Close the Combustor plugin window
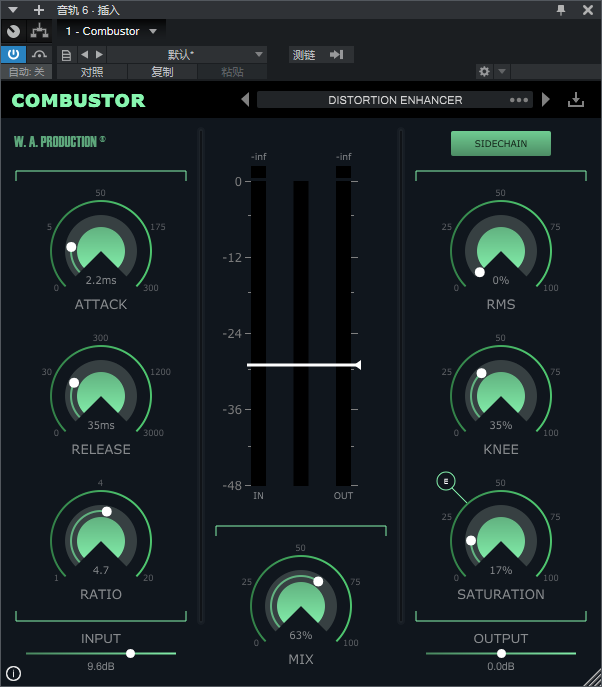 (588, 10)
